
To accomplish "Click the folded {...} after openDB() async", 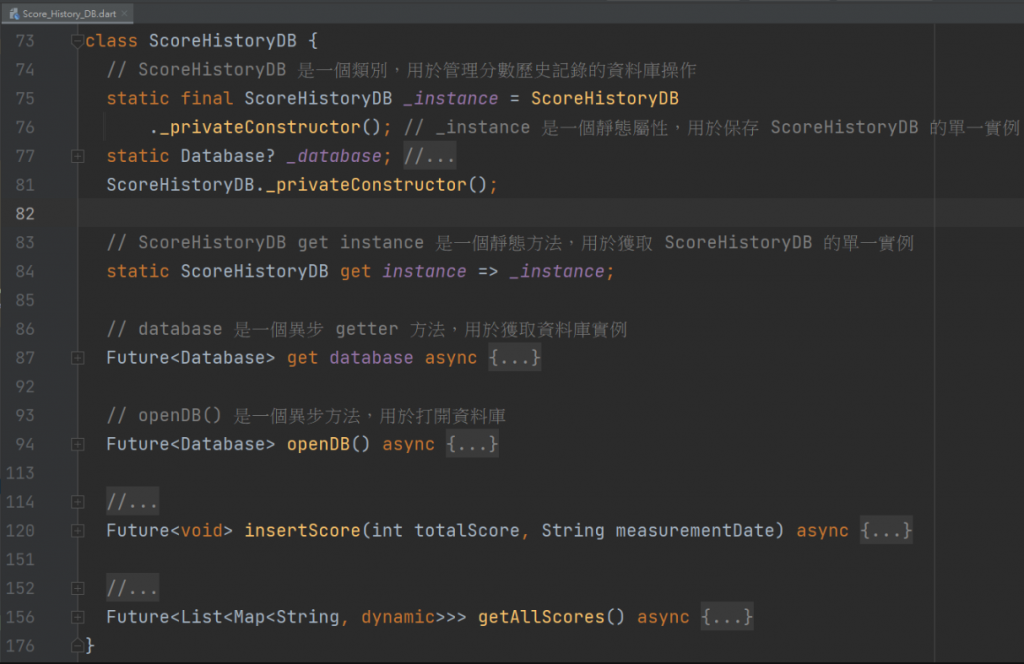I will coord(472,444).
